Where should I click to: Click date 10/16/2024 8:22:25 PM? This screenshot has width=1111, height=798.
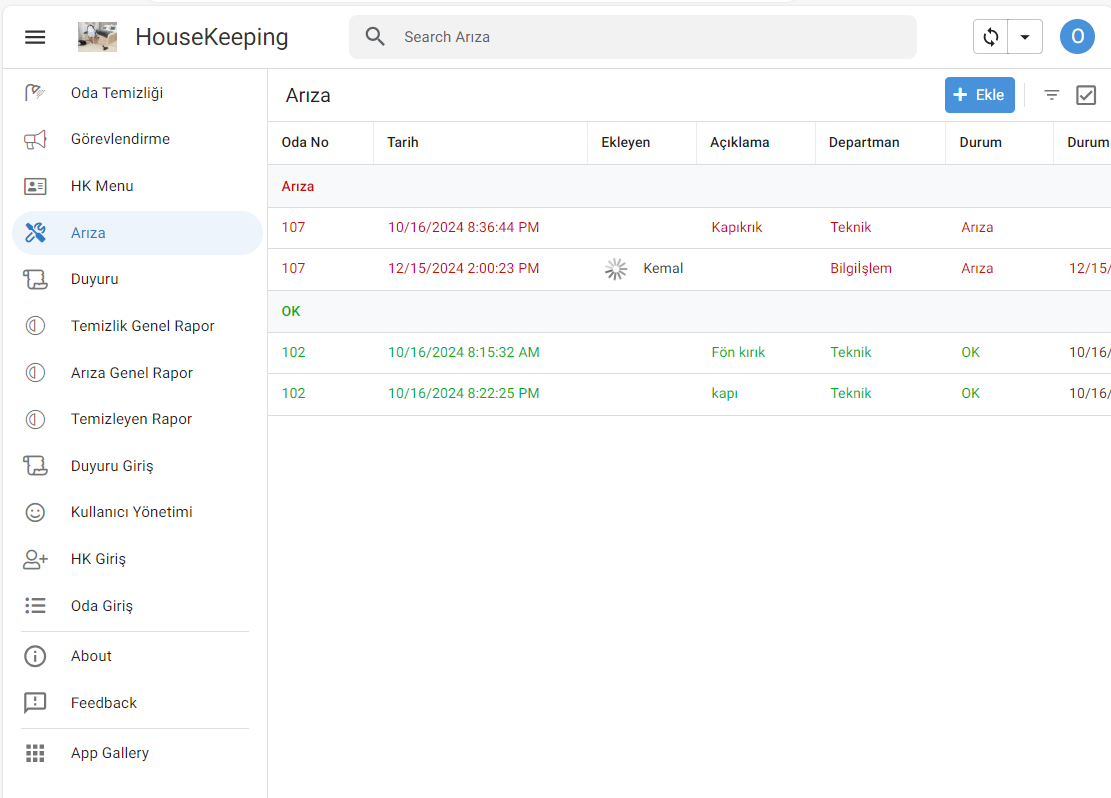click(463, 393)
